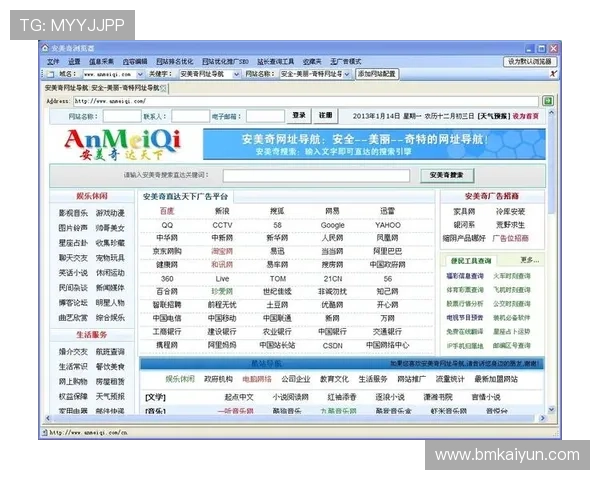Image resolution: width=600 pixels, height=480 pixels.
Task: Click the 设为默认浏览器 button
Action: click(530, 62)
